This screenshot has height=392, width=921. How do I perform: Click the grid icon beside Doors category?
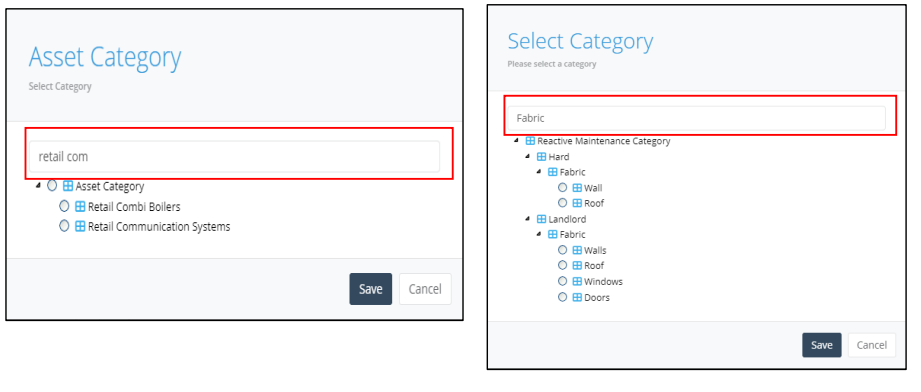click(x=577, y=297)
